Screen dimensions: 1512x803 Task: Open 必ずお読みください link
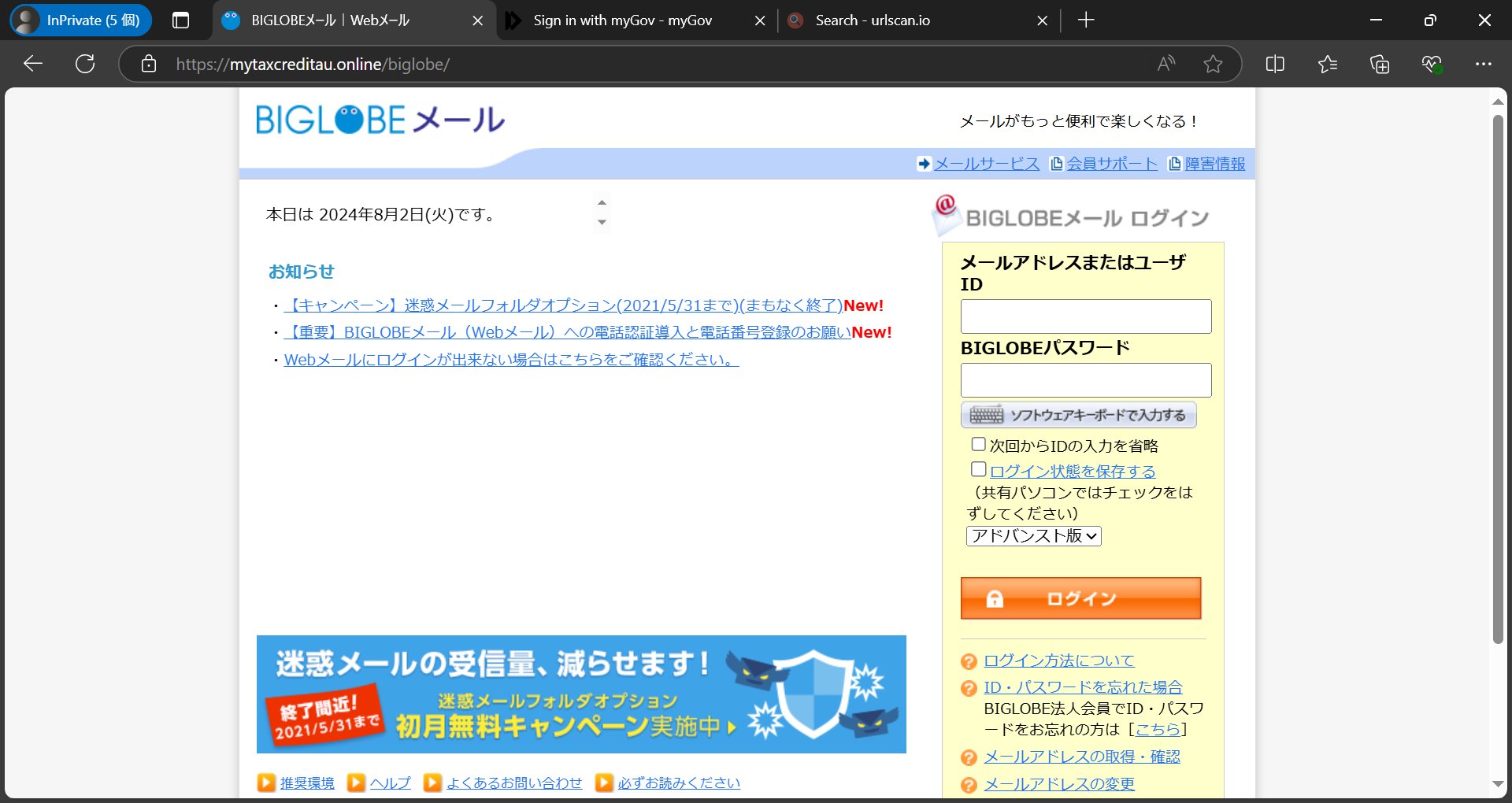[679, 783]
